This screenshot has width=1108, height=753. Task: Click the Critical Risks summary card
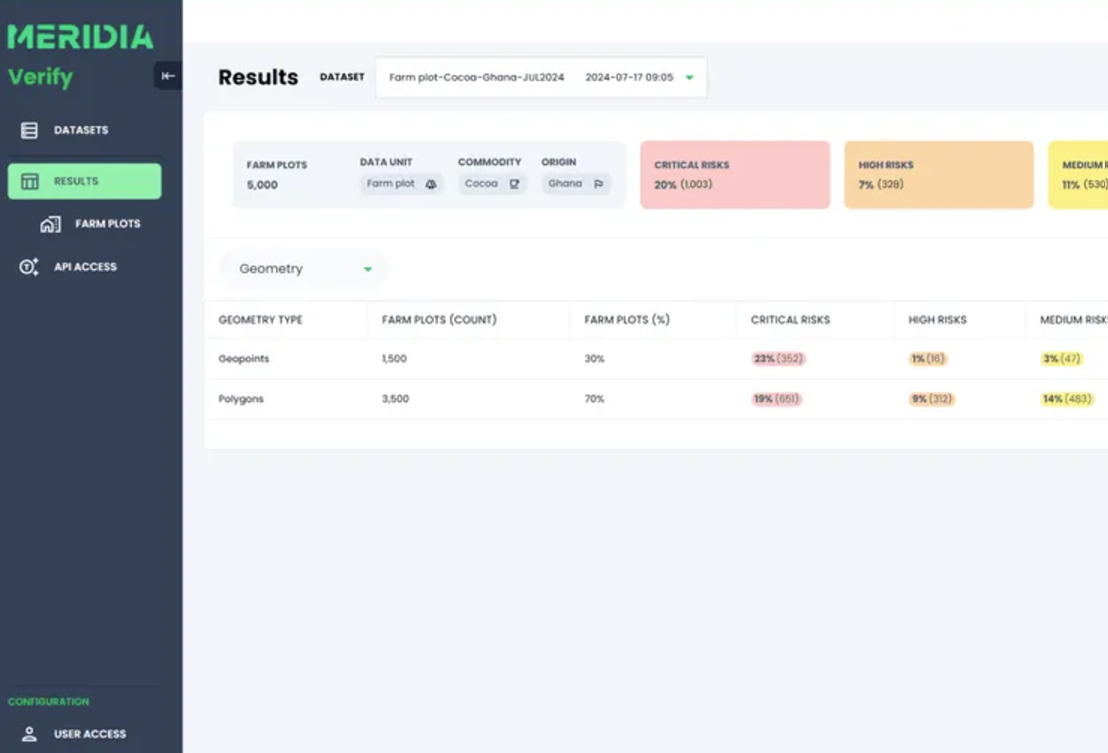pyautogui.click(x=735, y=174)
